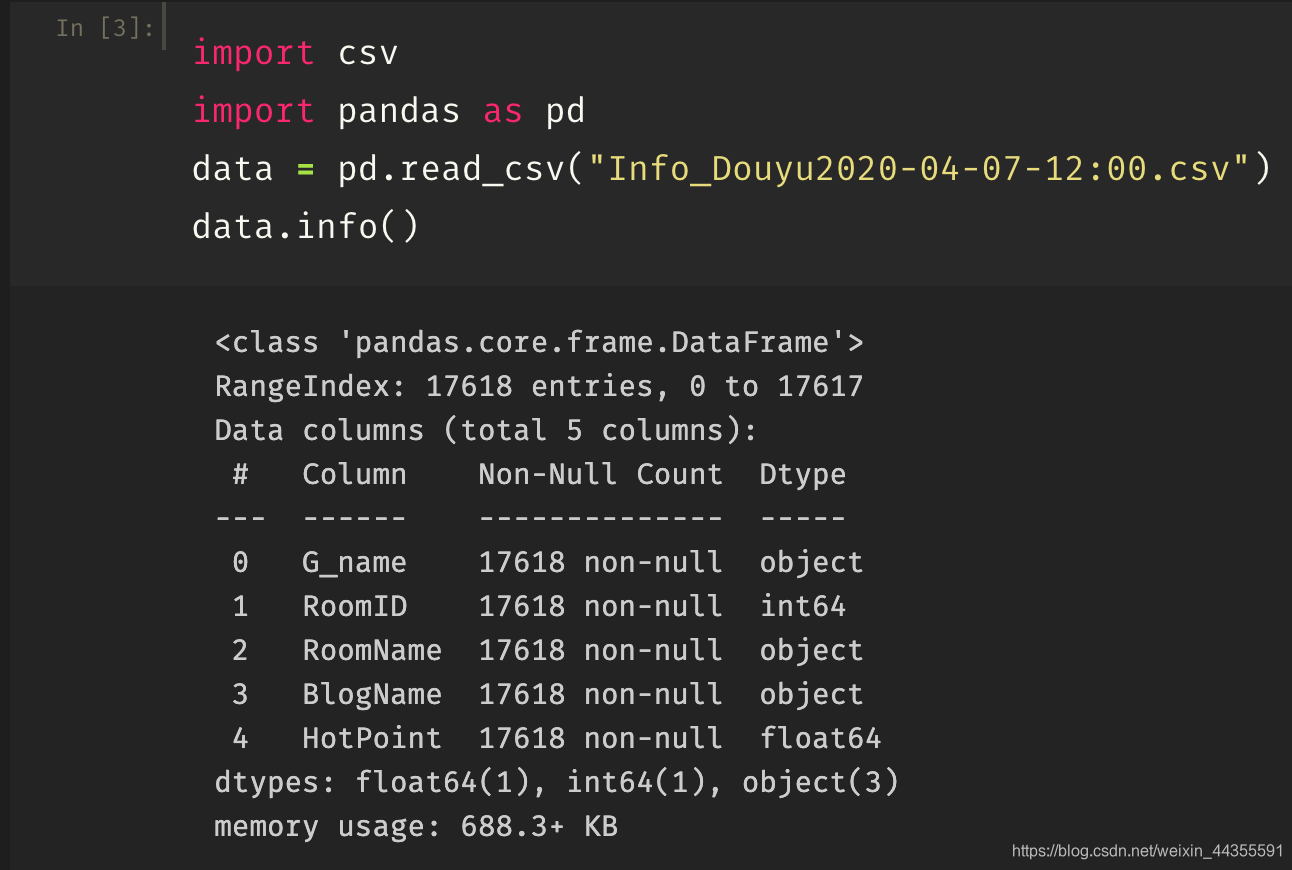1292x870 pixels.
Task: Click the RoomID column row
Action: point(538,606)
